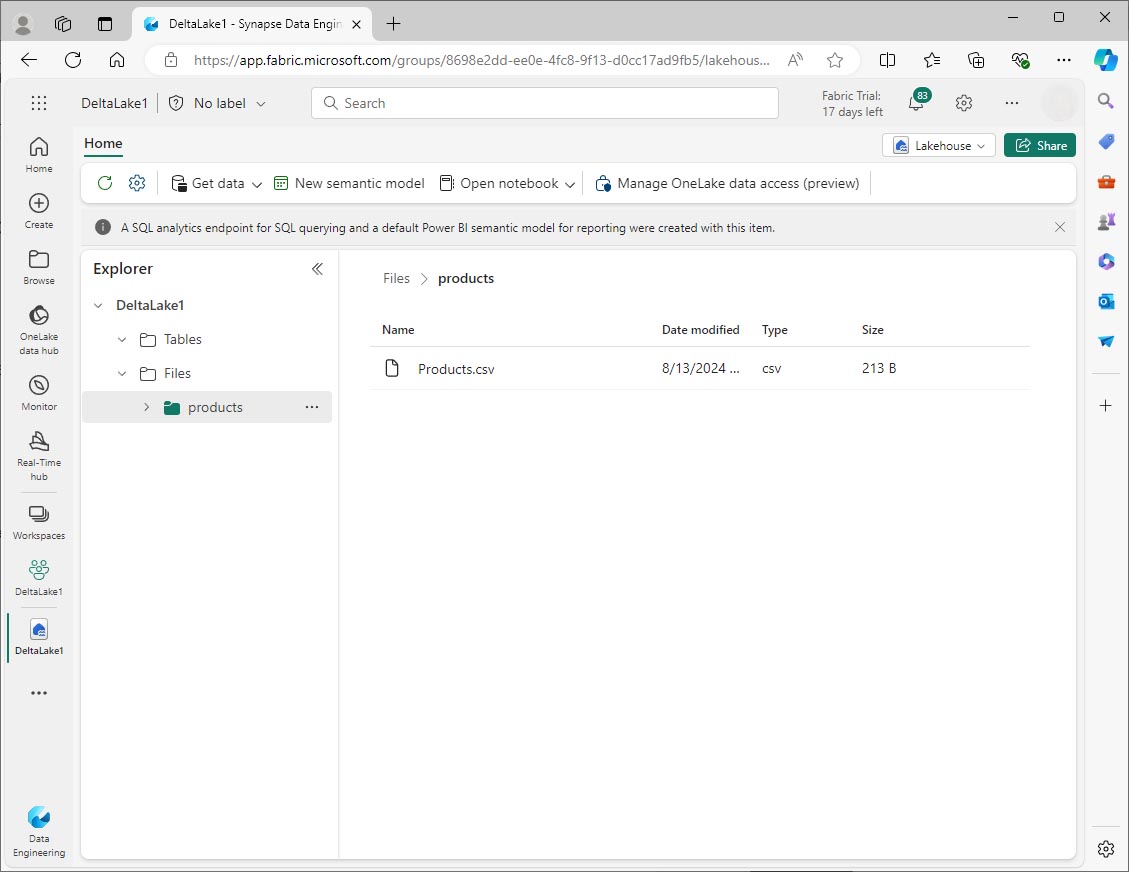Collapse the Tables folder chevron
This screenshot has height=872, width=1129.
[122, 339]
